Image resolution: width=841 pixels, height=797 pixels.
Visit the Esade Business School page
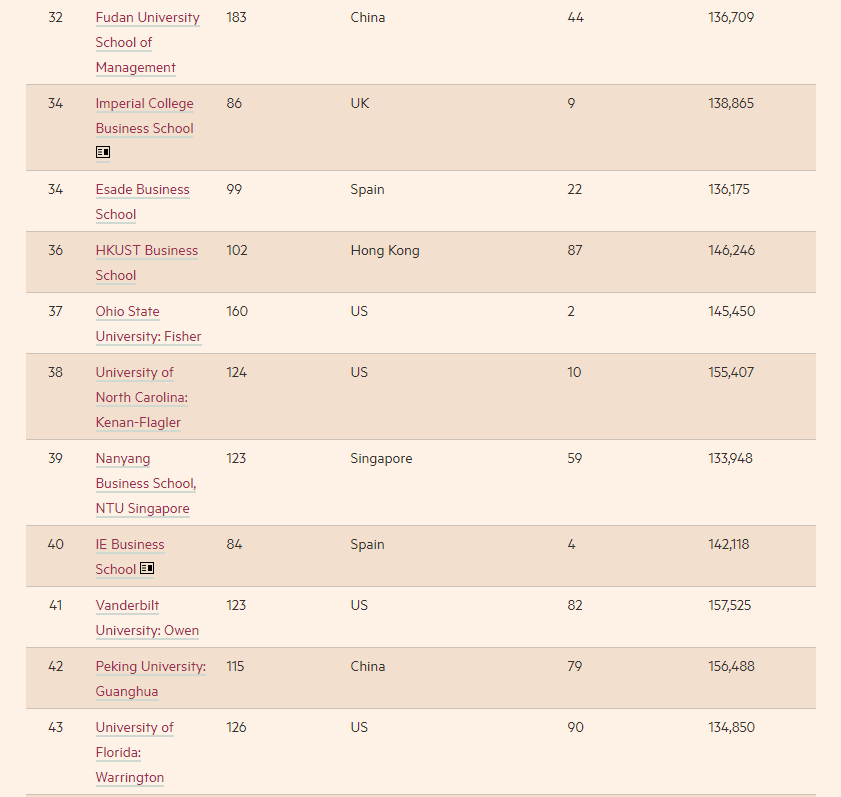(142, 201)
